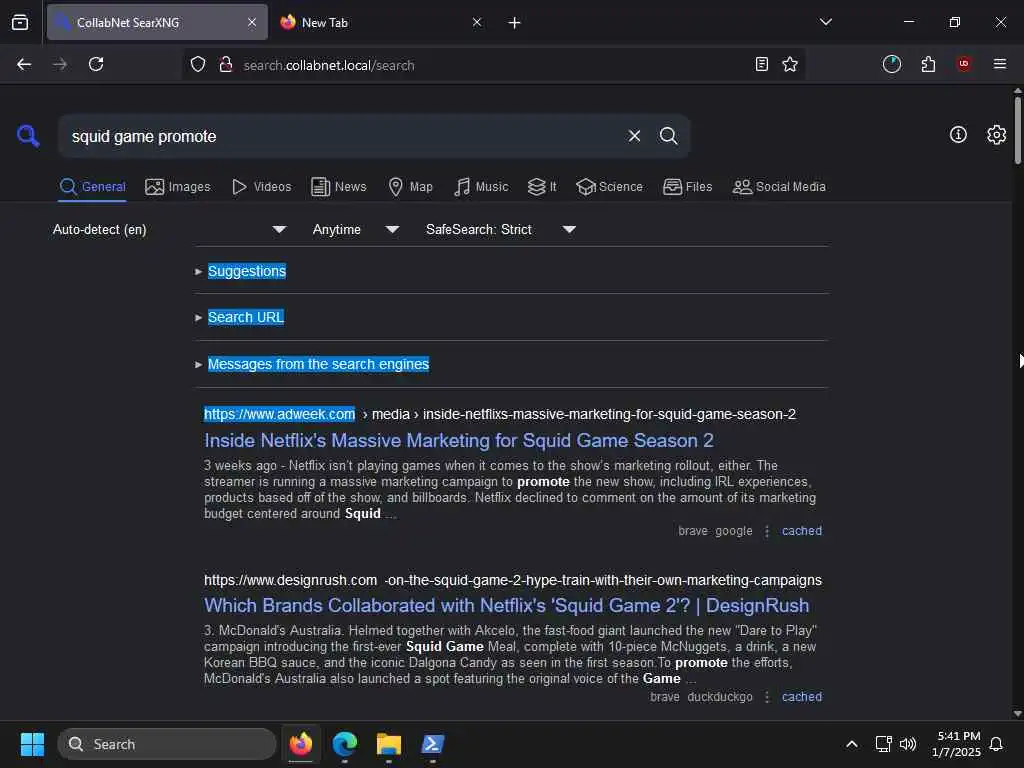The image size is (1024, 768).
Task: Open cached version of Adweek result
Action: click(802, 531)
